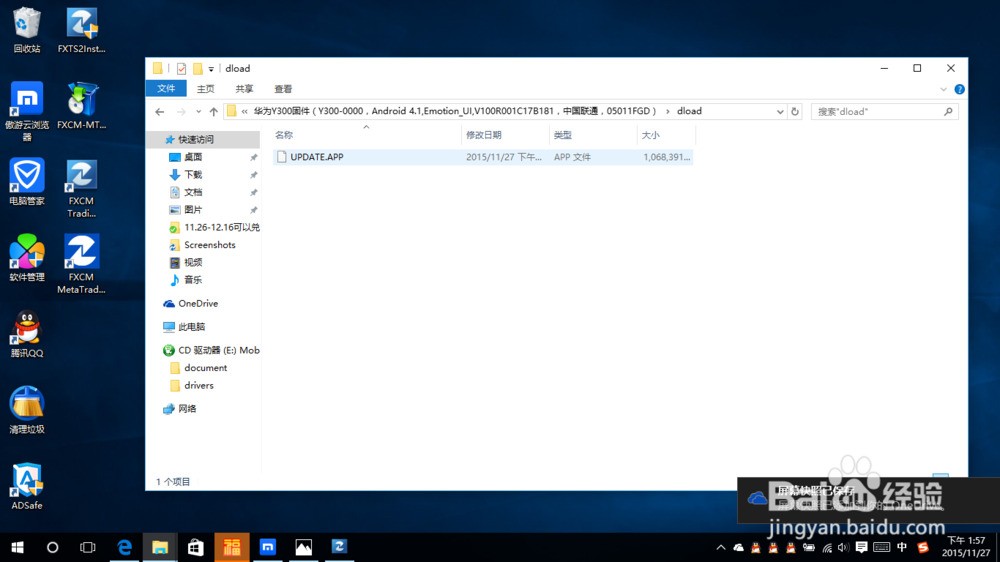Viewport: 1000px width, 562px height.
Task: Open the recent locations dropdown arrow
Action: (x=198, y=112)
